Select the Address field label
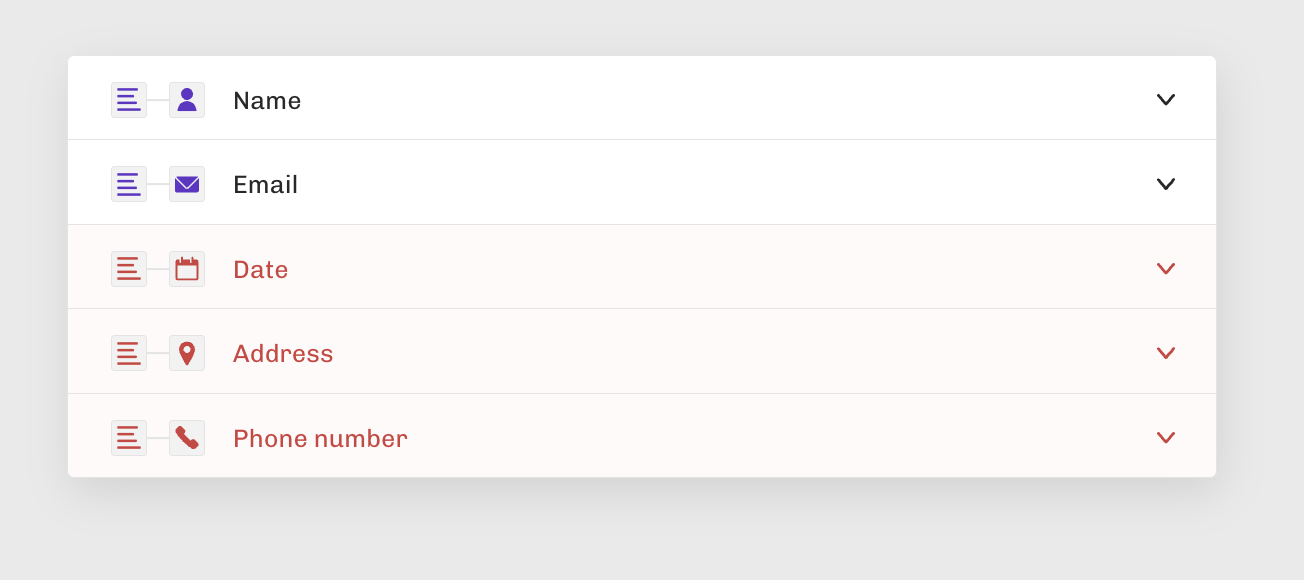The width and height of the screenshot is (1304, 580). (x=283, y=353)
